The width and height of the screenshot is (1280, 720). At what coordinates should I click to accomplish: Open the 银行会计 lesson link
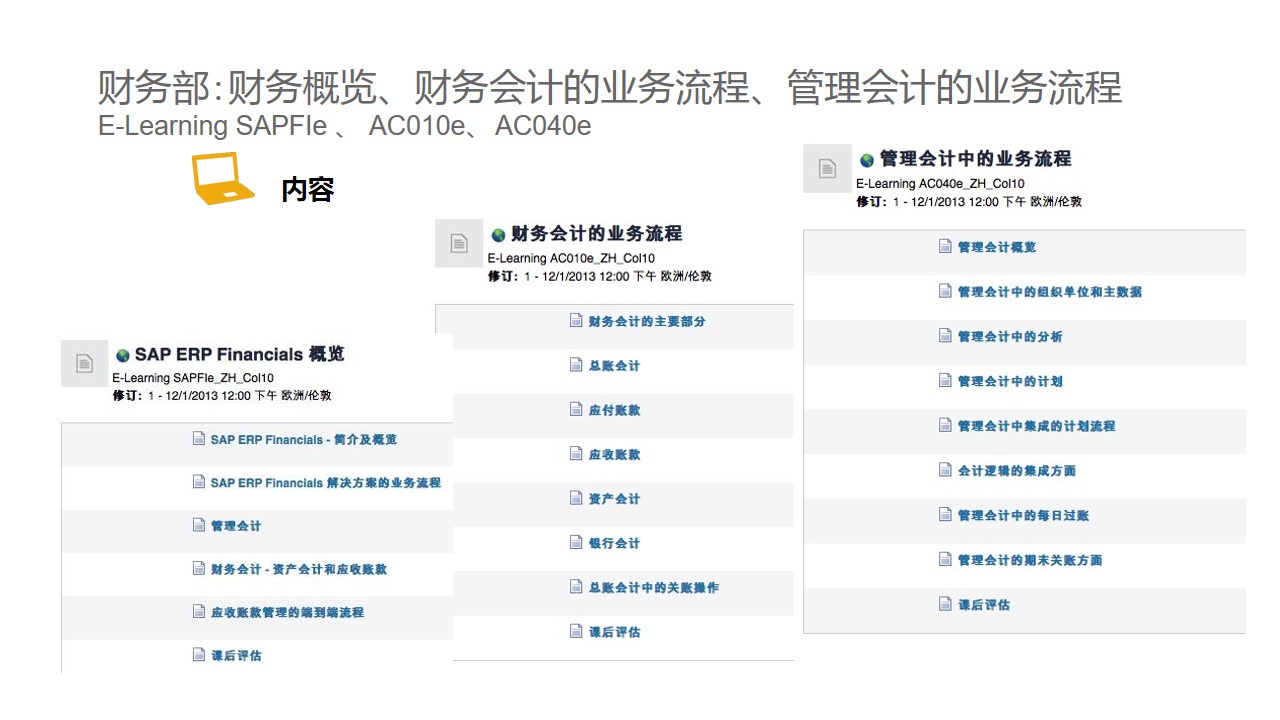click(x=614, y=543)
